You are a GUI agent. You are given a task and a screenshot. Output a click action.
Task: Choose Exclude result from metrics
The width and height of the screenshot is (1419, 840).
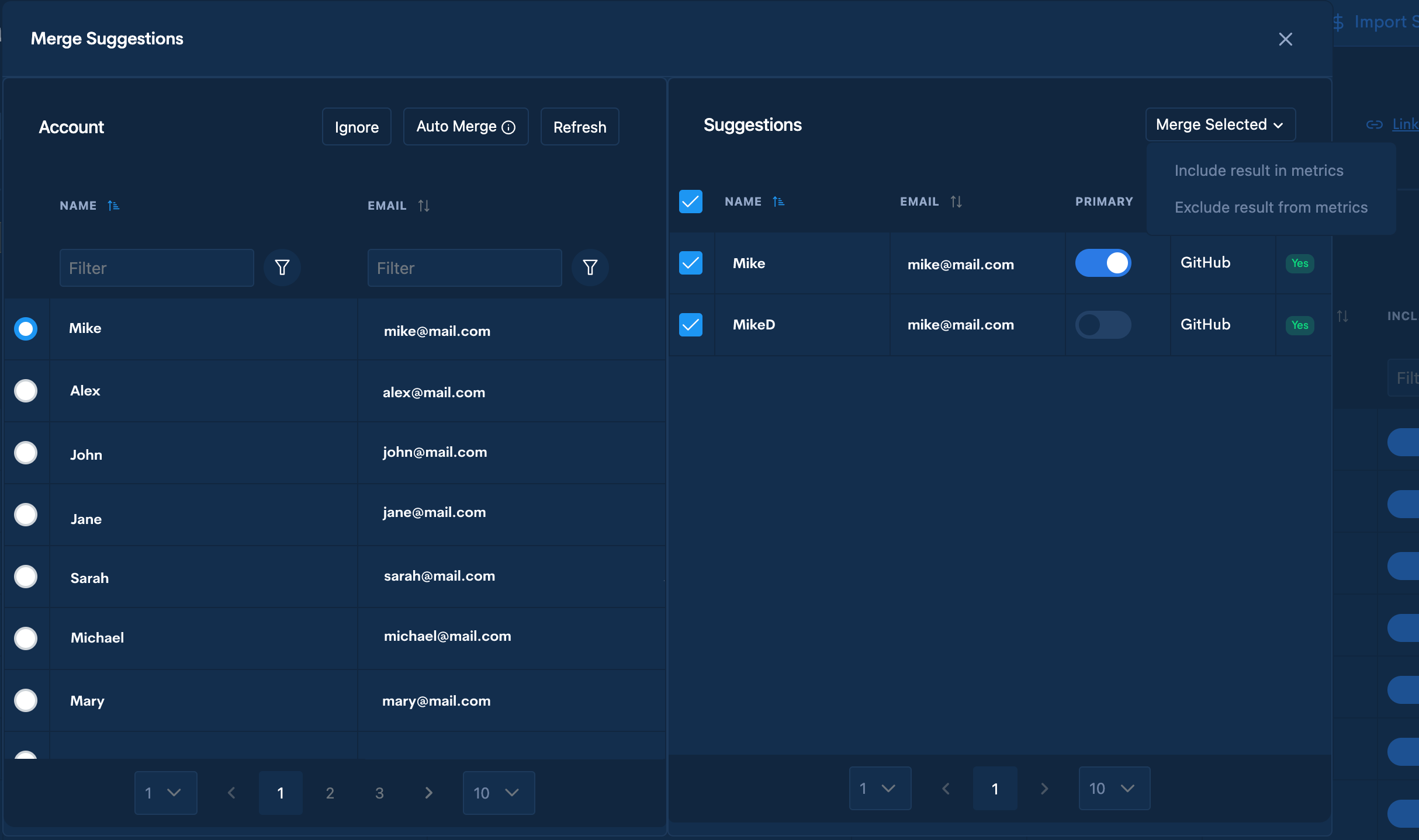[1271, 207]
